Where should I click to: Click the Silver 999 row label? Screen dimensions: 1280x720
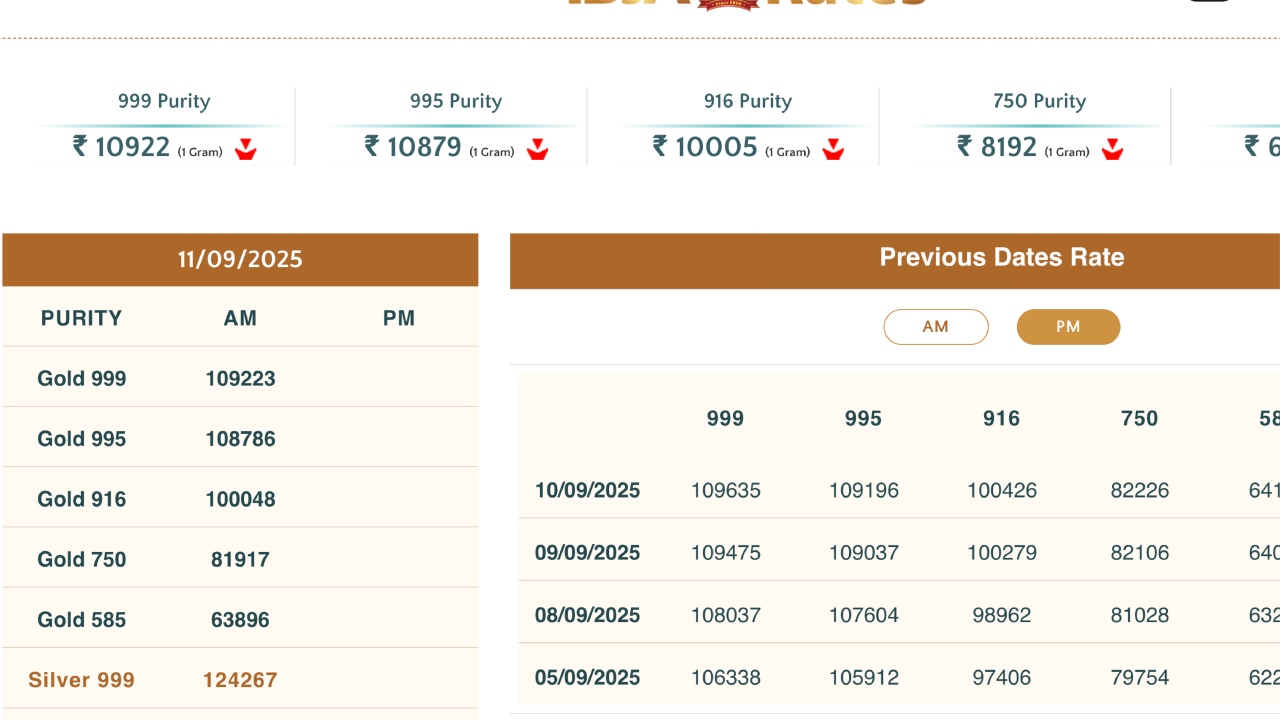[x=81, y=681]
